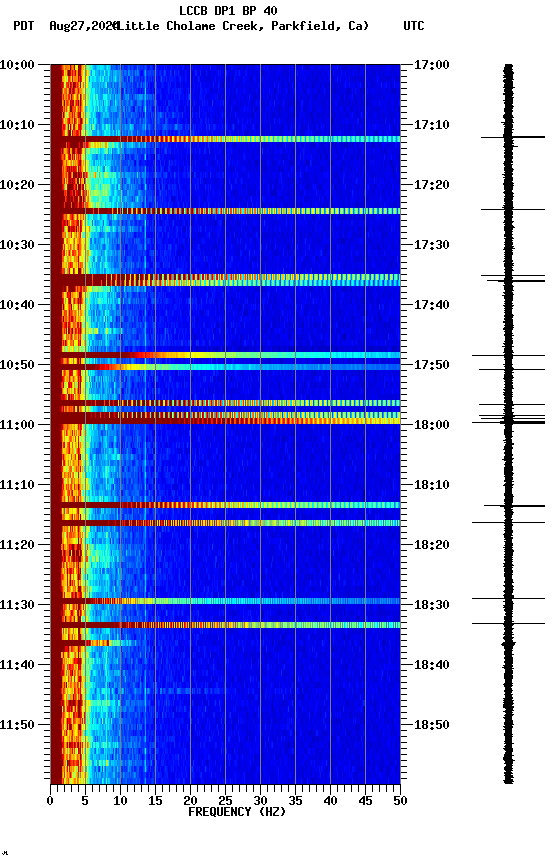The width and height of the screenshot is (552, 864).
Task: Click the 11:40 PDT time label
Action: (17, 666)
